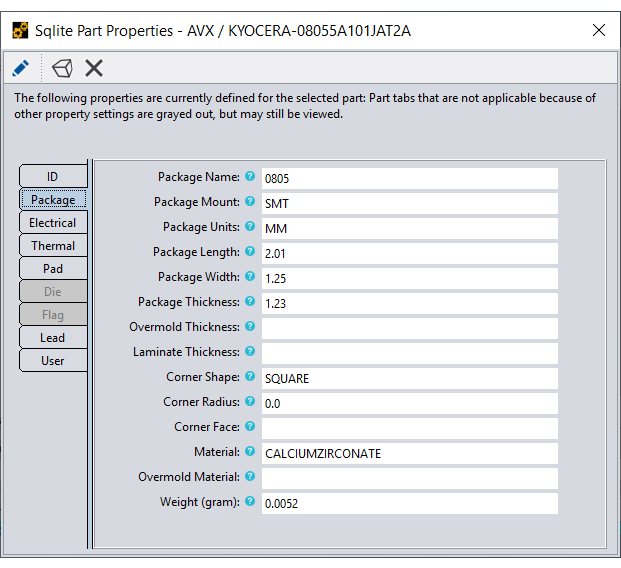Open the Lead tab
Screen dimensions: 621x568
point(53,338)
